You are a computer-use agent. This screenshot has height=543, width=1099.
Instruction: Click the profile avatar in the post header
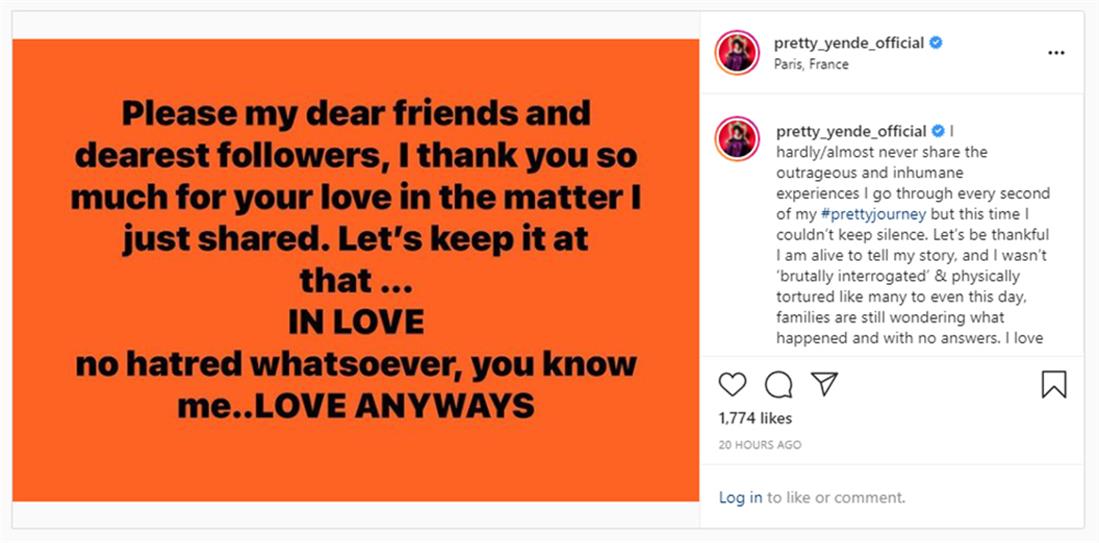coord(738,52)
